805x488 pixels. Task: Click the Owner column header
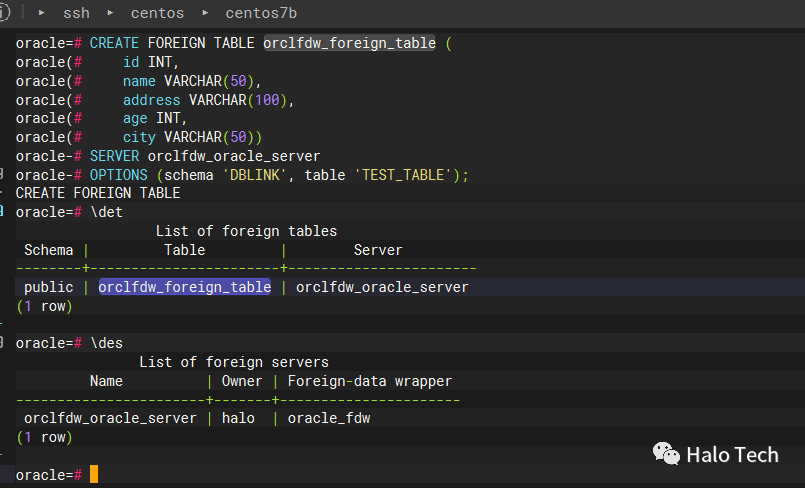(x=242, y=381)
